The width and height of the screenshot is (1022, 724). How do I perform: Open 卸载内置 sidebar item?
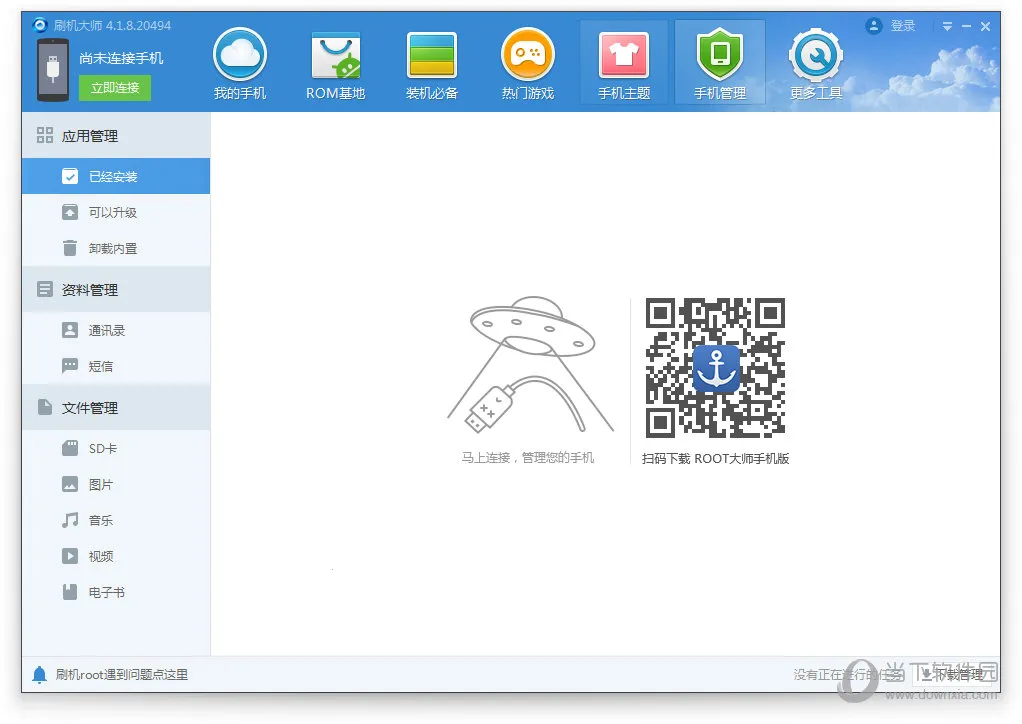tap(113, 248)
